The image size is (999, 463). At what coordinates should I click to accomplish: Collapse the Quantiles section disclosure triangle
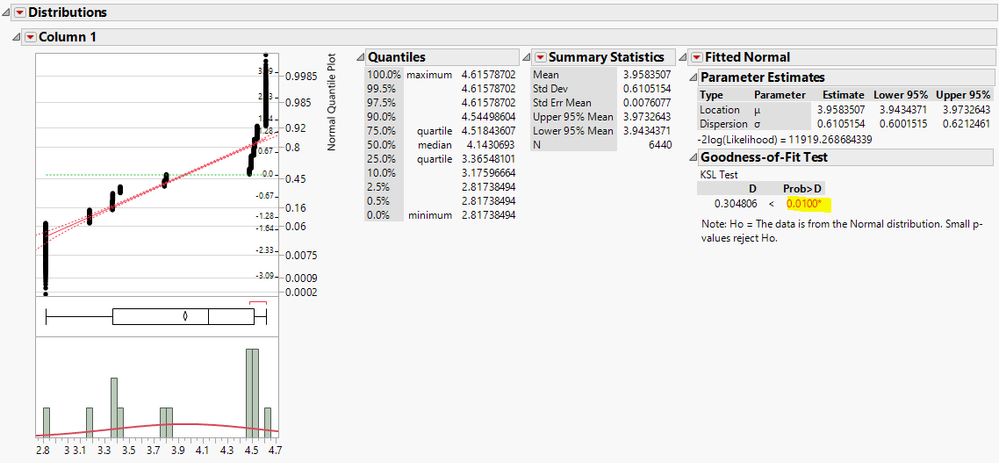click(360, 57)
